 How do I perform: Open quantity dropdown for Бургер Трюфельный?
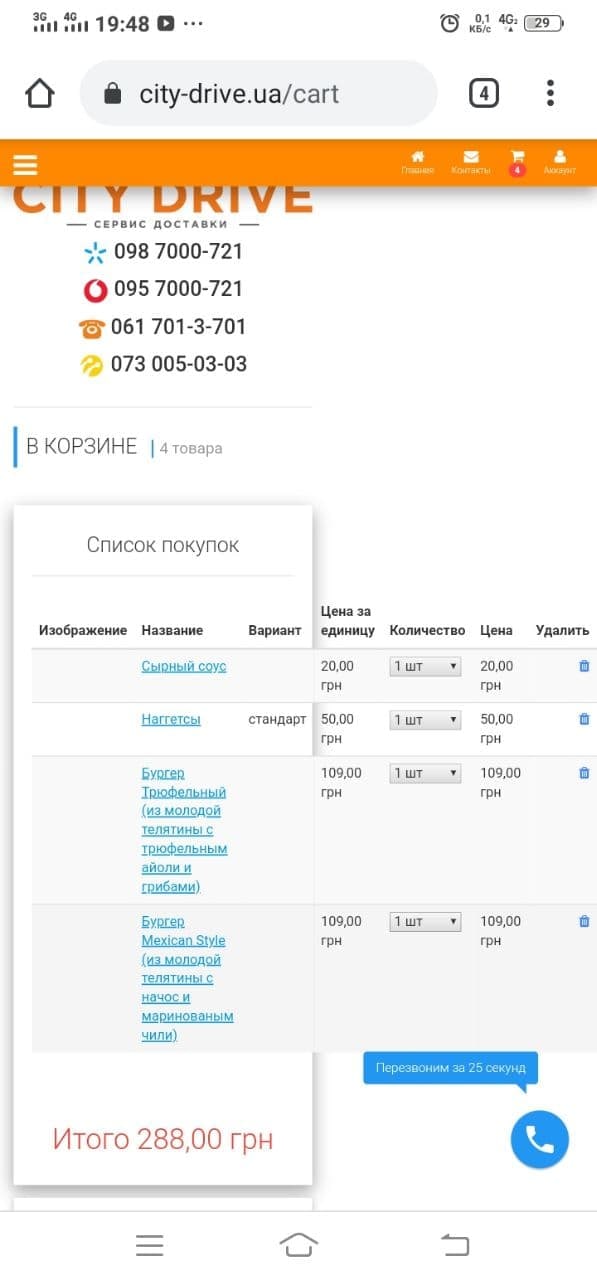point(425,773)
